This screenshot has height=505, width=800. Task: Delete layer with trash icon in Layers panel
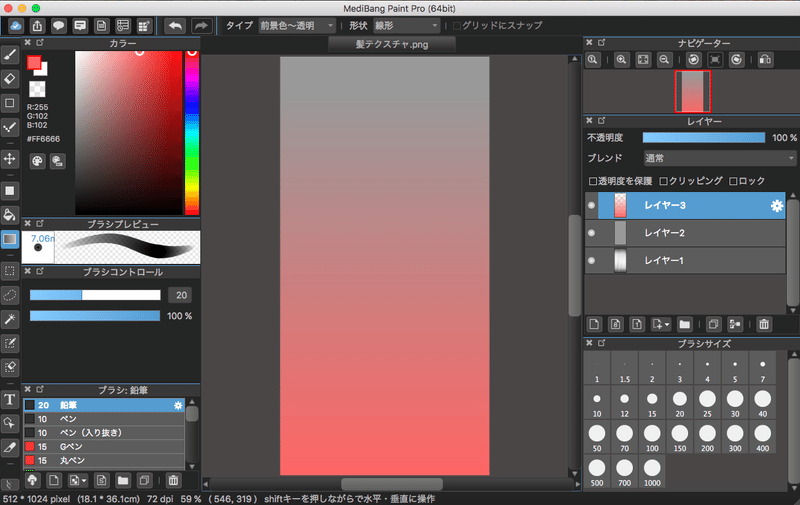point(764,324)
